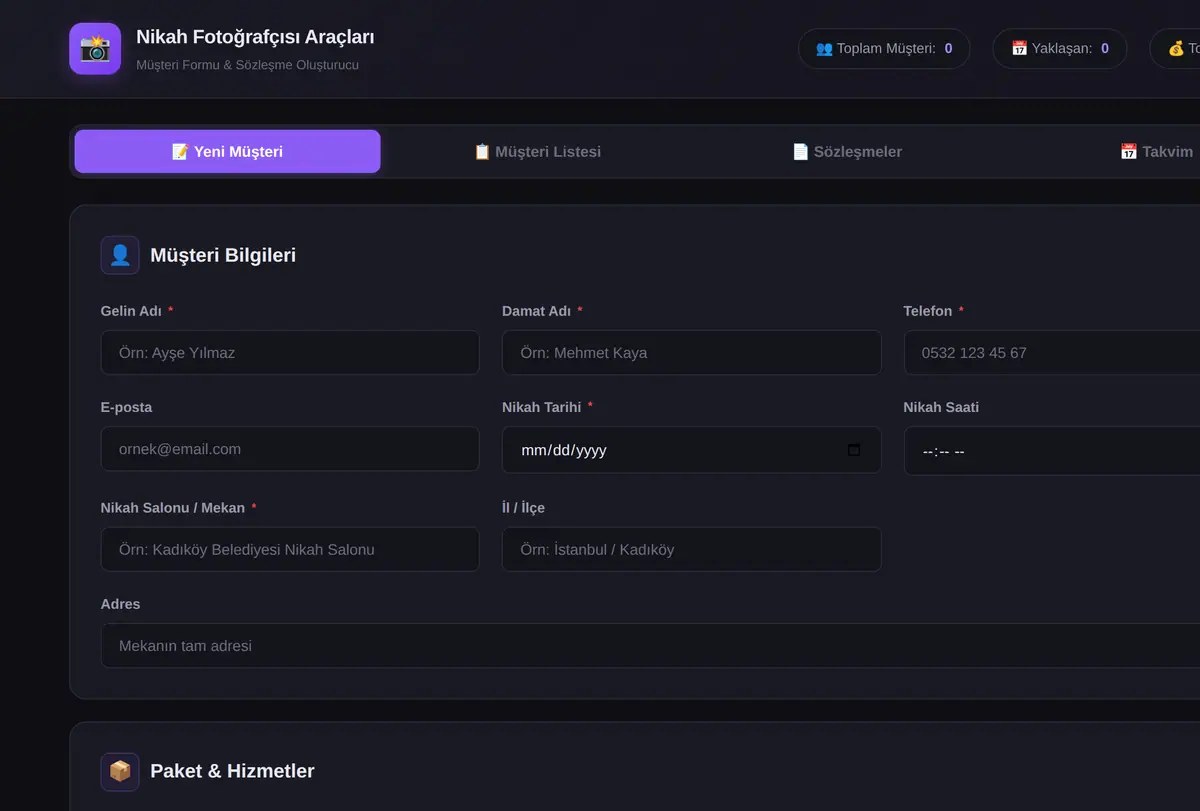Click the Nikah Tarihi date field
1200x811 pixels.
pyautogui.click(x=691, y=450)
